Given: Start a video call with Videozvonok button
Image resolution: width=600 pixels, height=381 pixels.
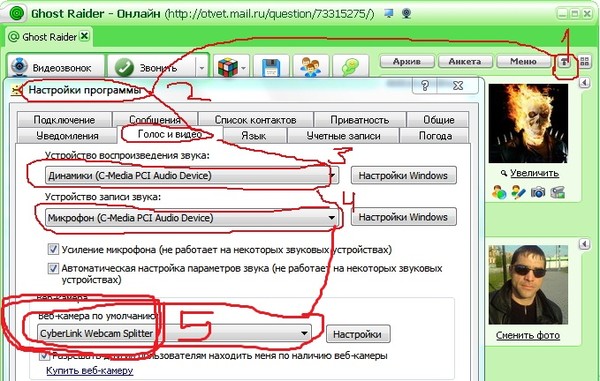Looking at the screenshot, I should 55,68.
